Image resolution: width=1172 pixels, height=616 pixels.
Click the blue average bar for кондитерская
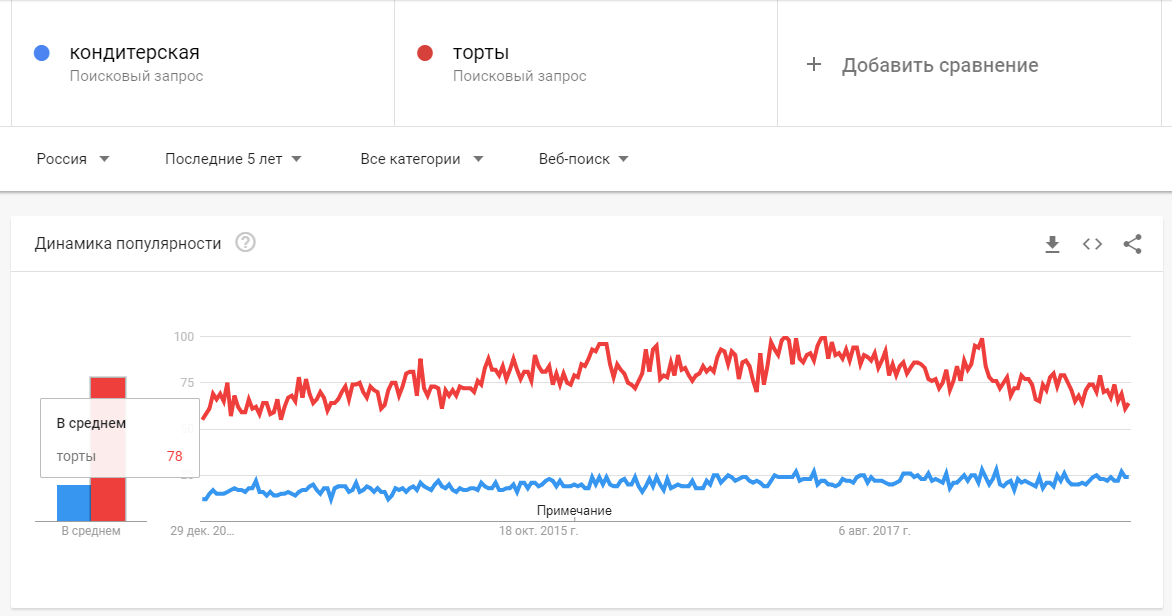(73, 503)
